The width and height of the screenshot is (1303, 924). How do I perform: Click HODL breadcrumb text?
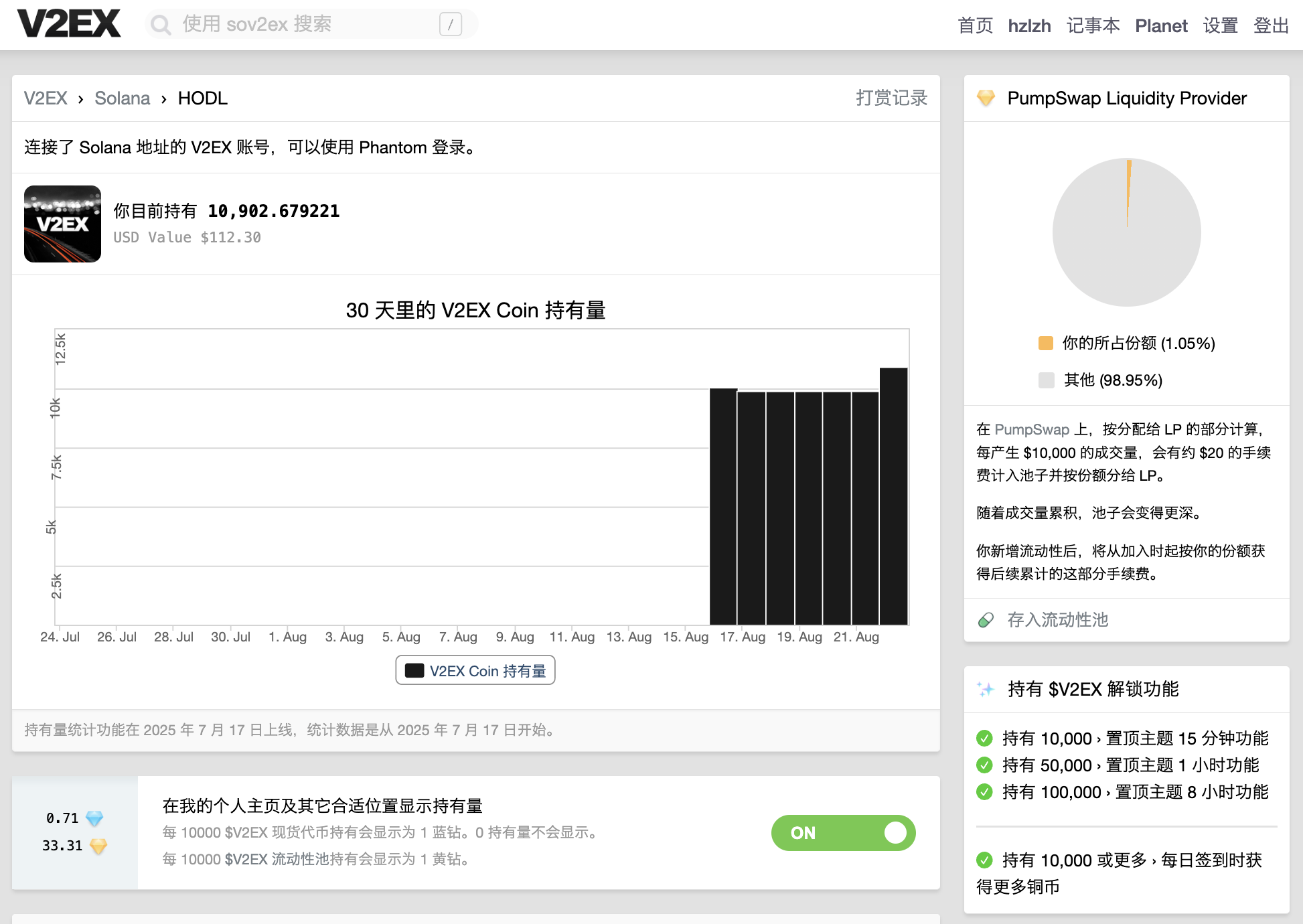pyautogui.click(x=203, y=98)
